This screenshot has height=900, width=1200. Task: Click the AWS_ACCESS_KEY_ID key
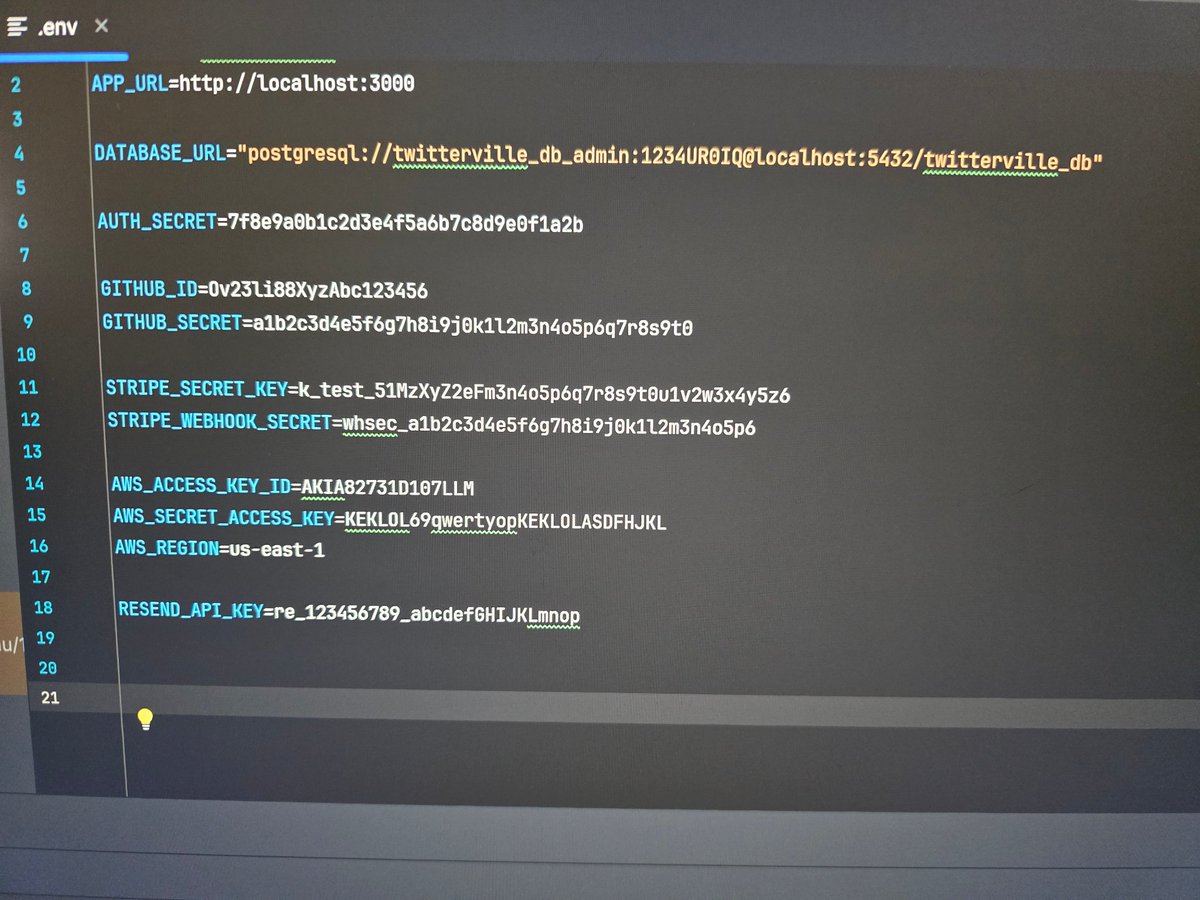point(201,486)
